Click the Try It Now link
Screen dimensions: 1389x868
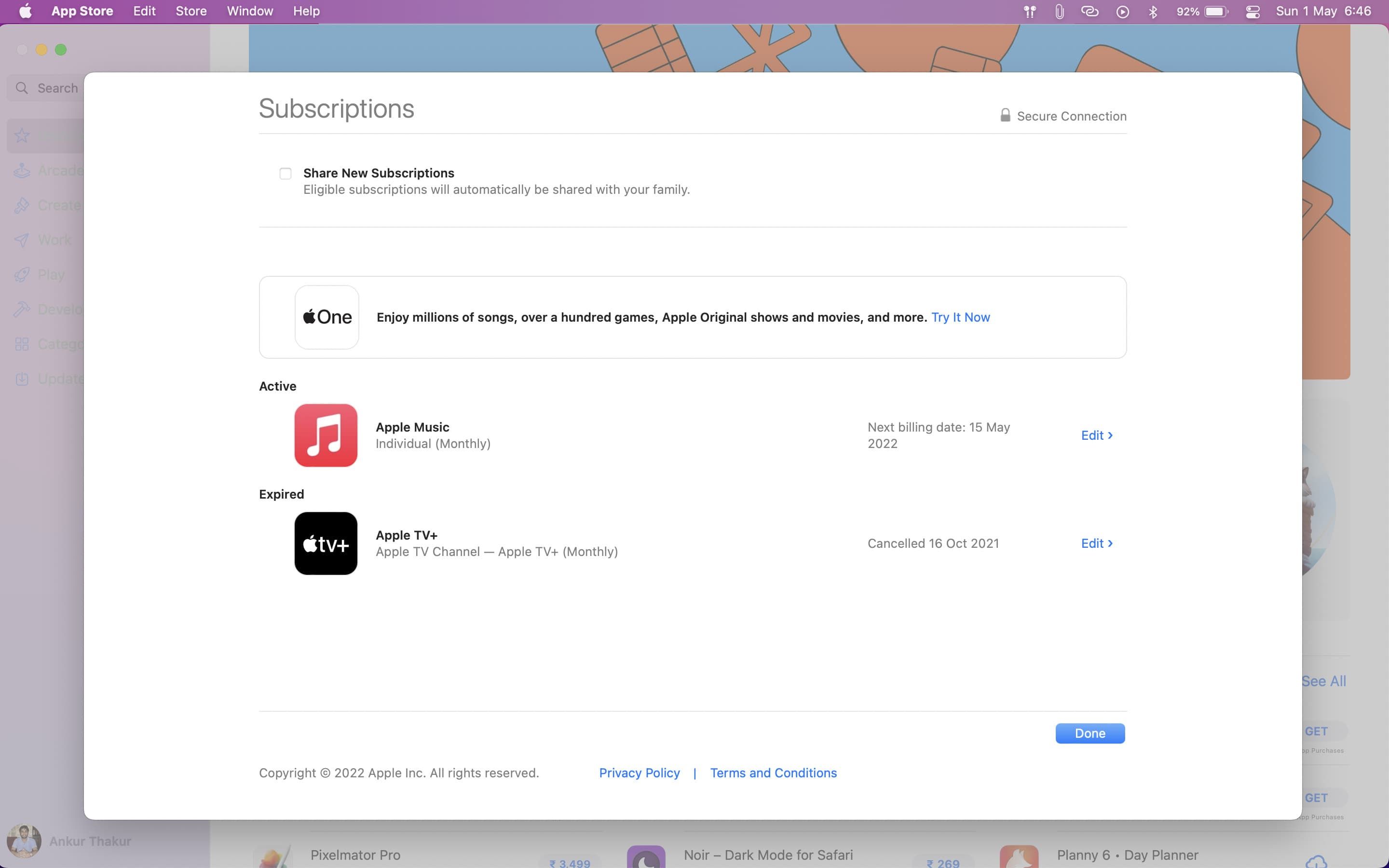(960, 317)
